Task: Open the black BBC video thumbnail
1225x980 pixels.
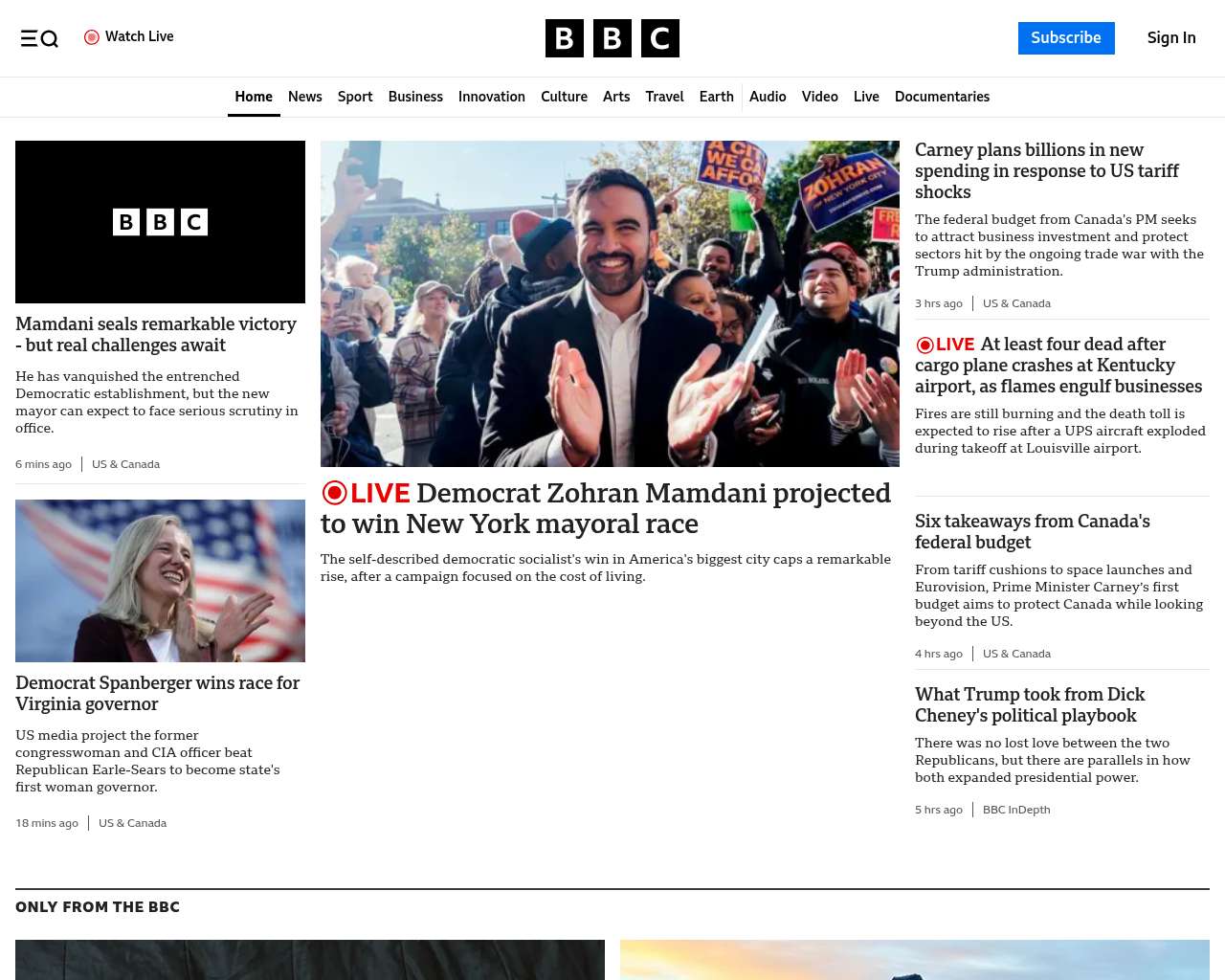Action: [160, 222]
